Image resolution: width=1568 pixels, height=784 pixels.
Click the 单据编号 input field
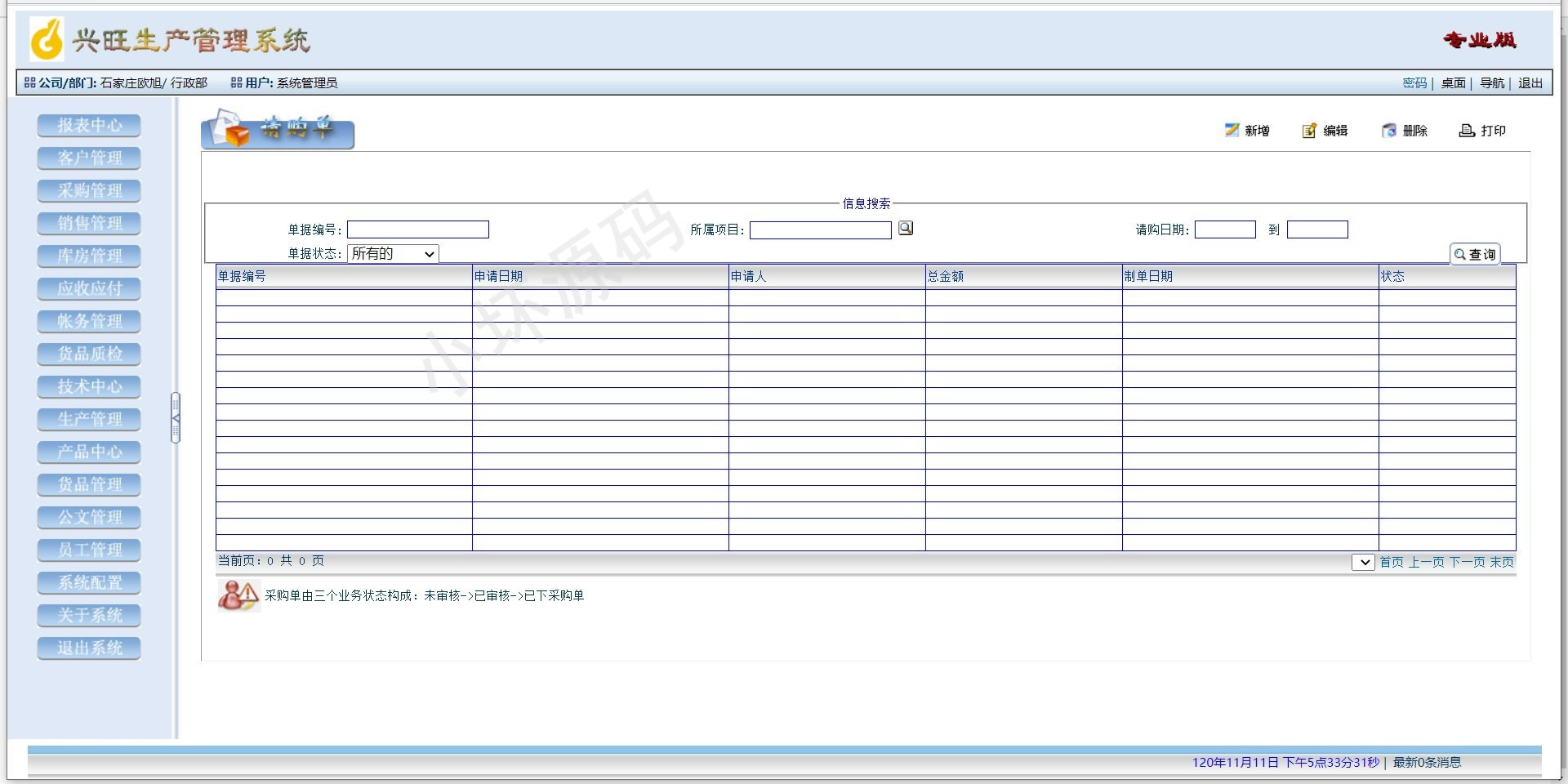click(x=418, y=230)
